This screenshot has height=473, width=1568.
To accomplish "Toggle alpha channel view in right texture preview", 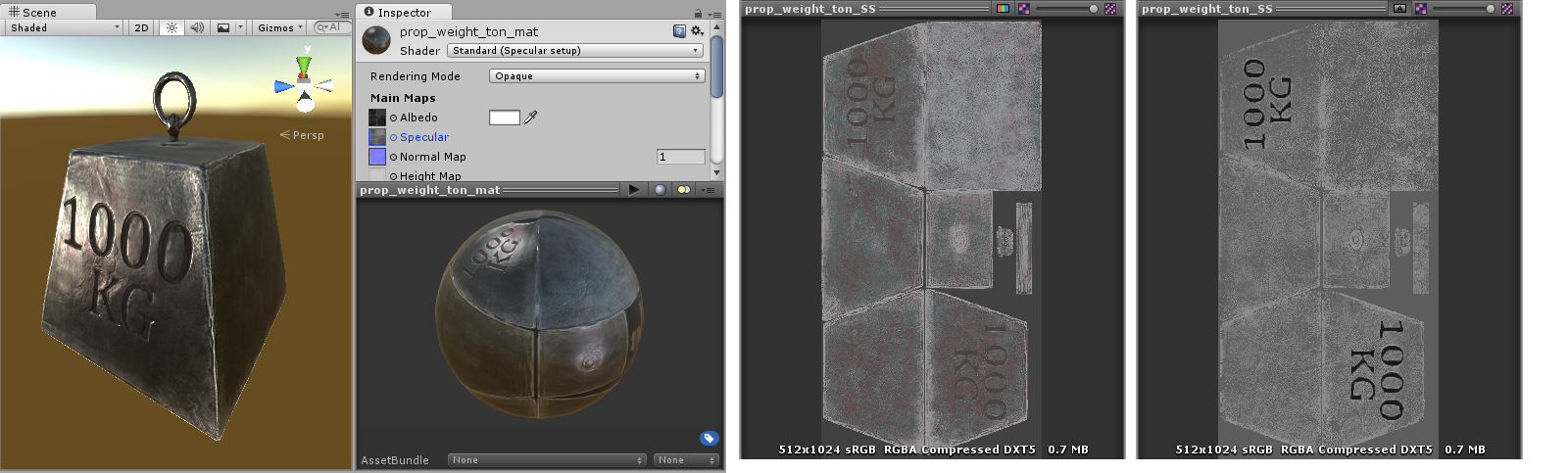I will click(x=1399, y=9).
